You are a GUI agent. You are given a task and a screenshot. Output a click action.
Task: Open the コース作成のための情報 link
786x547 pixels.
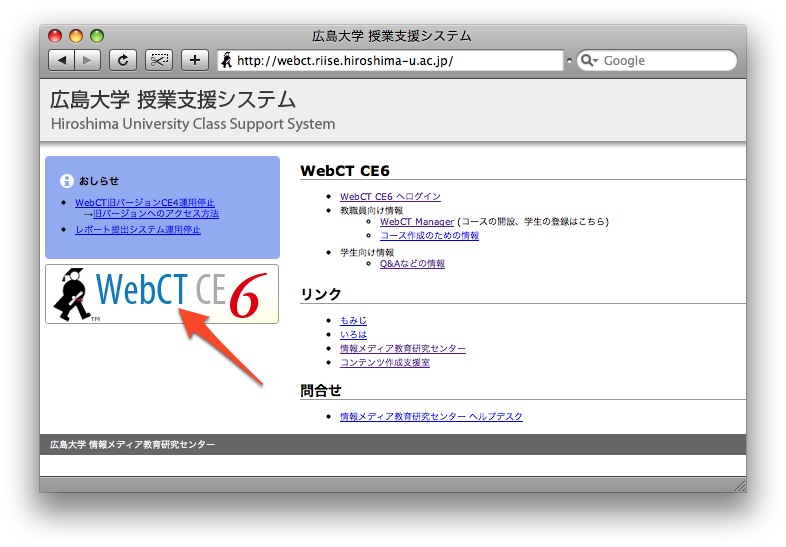(x=430, y=236)
